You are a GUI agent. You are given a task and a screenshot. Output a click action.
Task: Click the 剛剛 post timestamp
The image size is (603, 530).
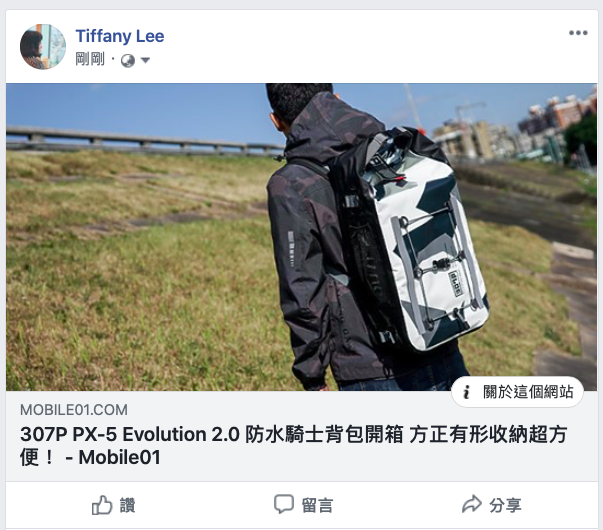(90, 60)
